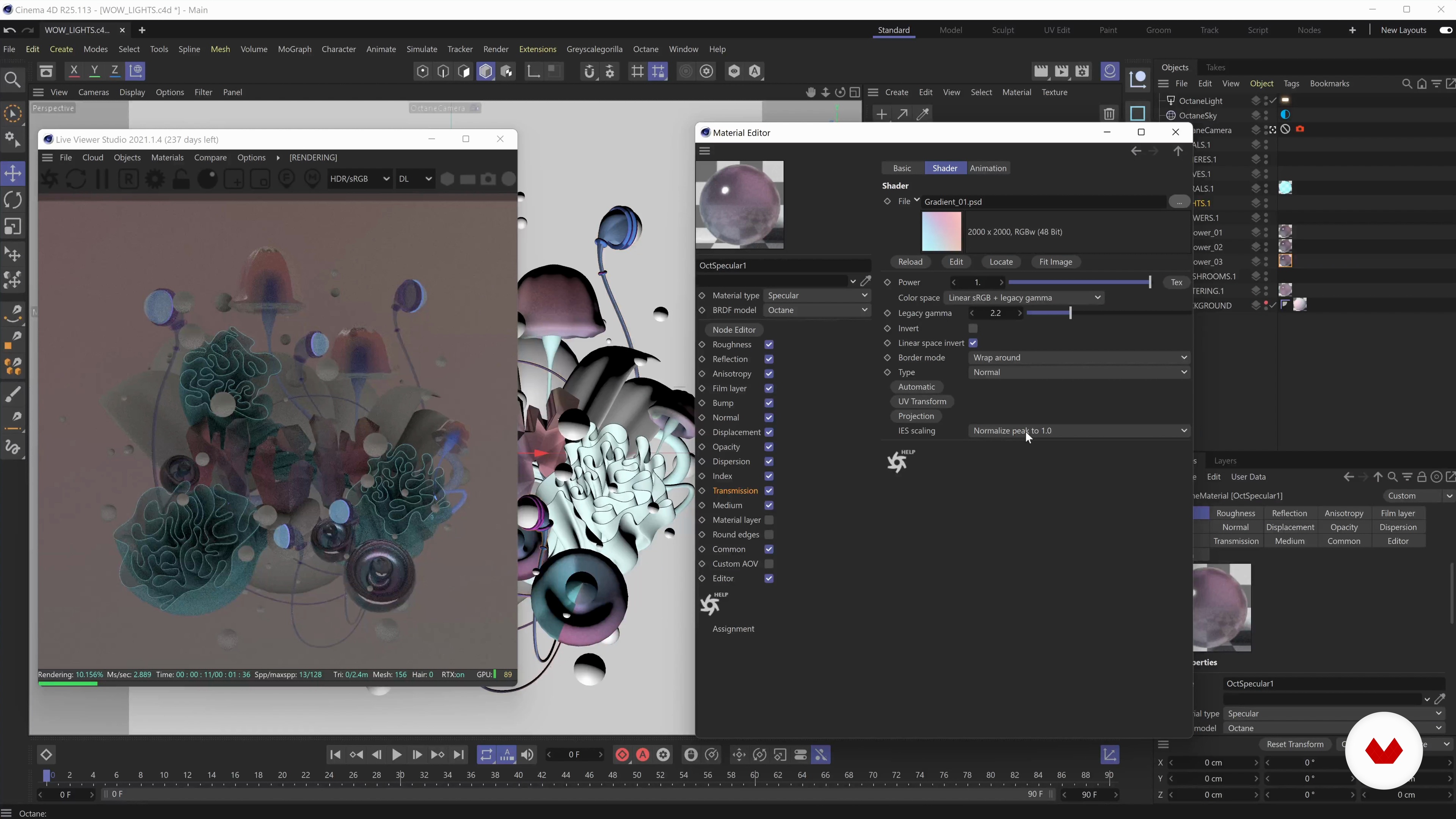This screenshot has width=1456, height=819.
Task: Toggle the Live Viewer lock resolution icon
Action: (181, 179)
